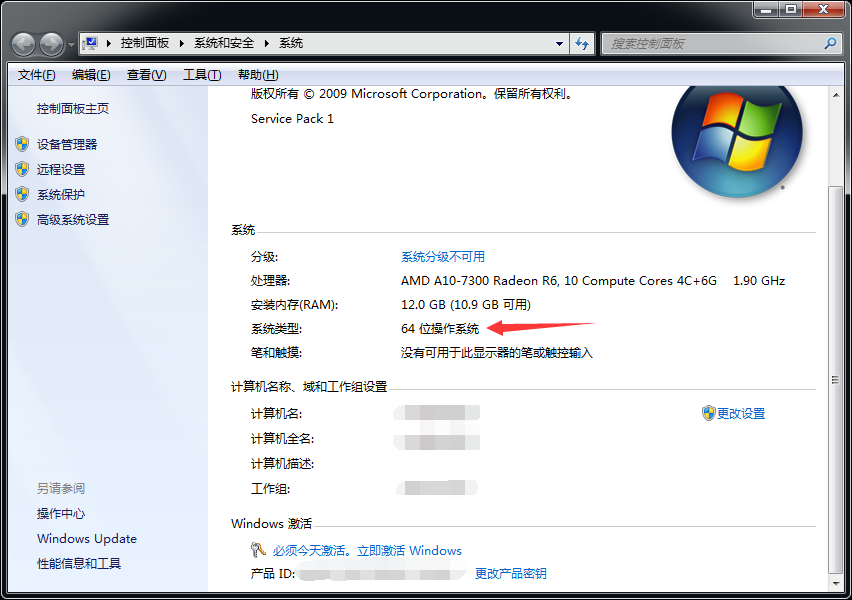Image resolution: width=852 pixels, height=600 pixels.
Task: Click the shield icon next to 更改设置
Action: tap(709, 413)
